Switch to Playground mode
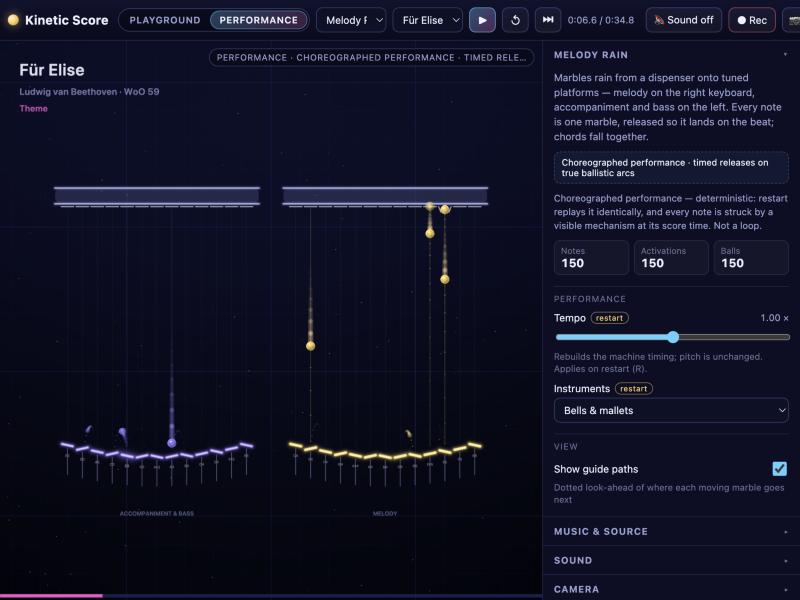Viewport: 800px width, 600px height. (165, 20)
